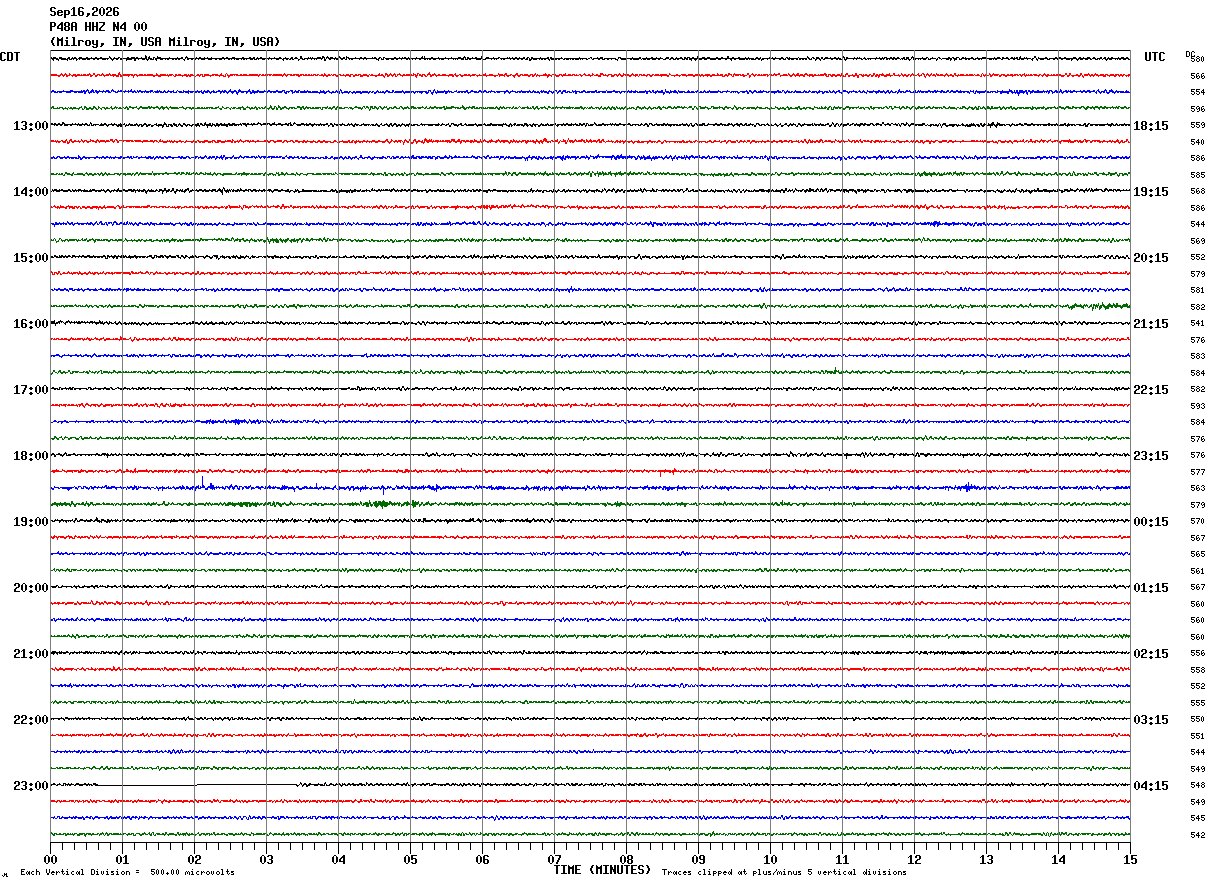Viewport: 1210px width, 886px height.
Task: Click the DC offset value 596
Action: pos(1197,108)
